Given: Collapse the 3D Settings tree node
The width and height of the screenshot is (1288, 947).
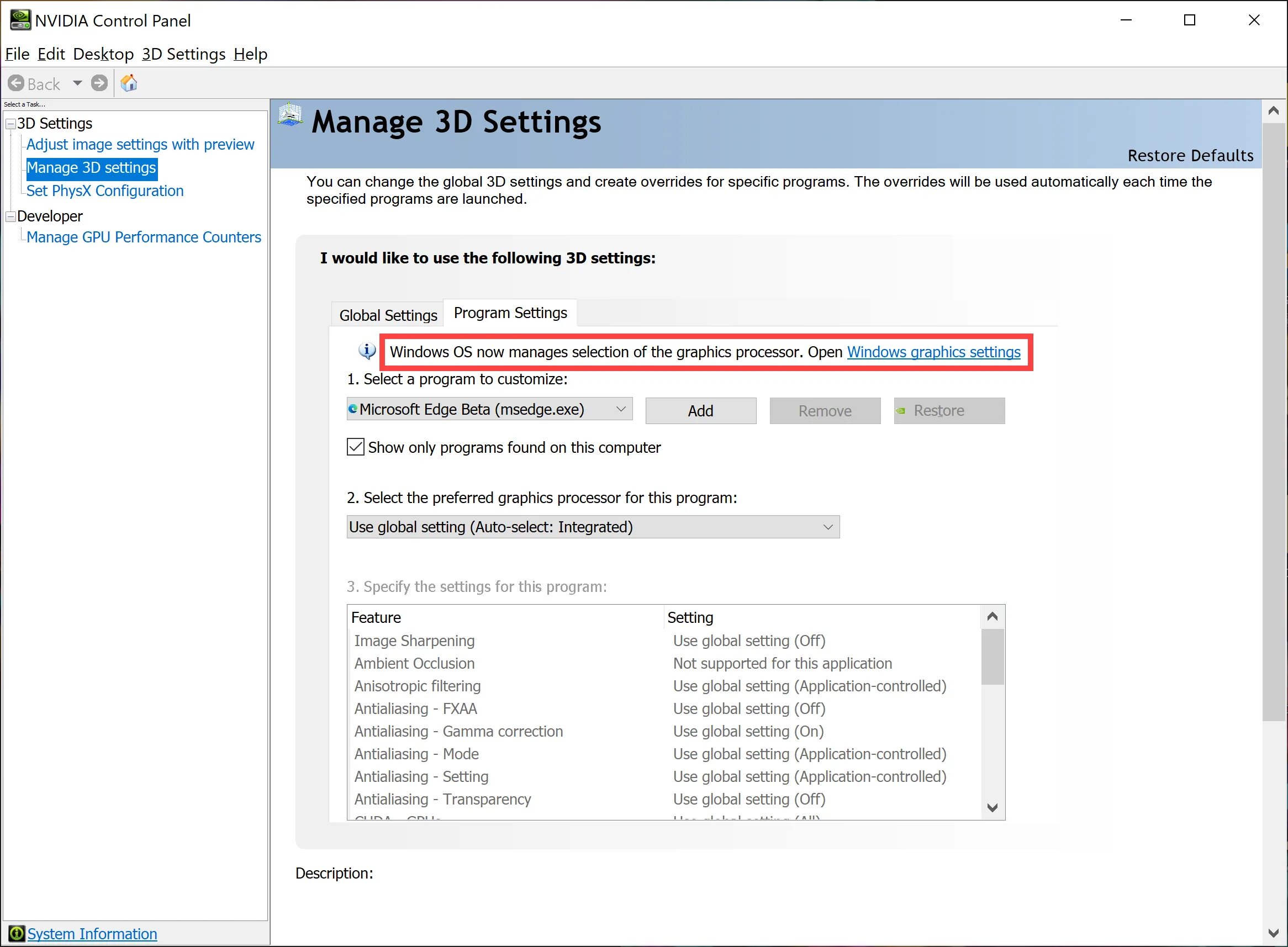Looking at the screenshot, I should pyautogui.click(x=10, y=124).
